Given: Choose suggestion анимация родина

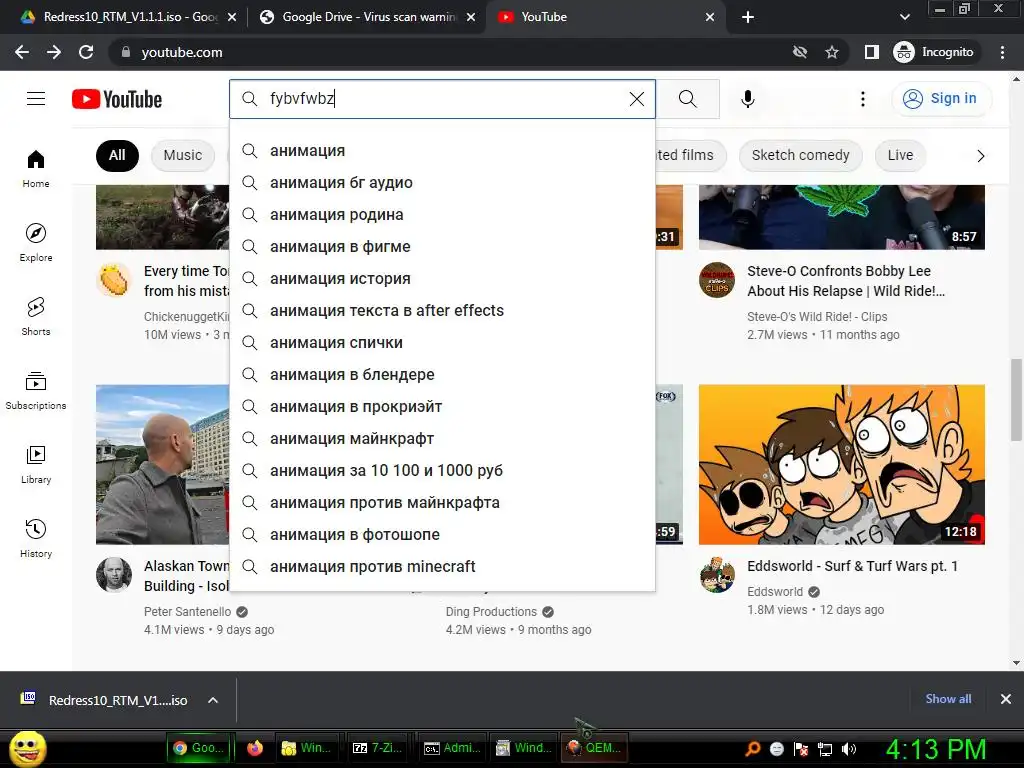Looking at the screenshot, I should click(442, 215).
